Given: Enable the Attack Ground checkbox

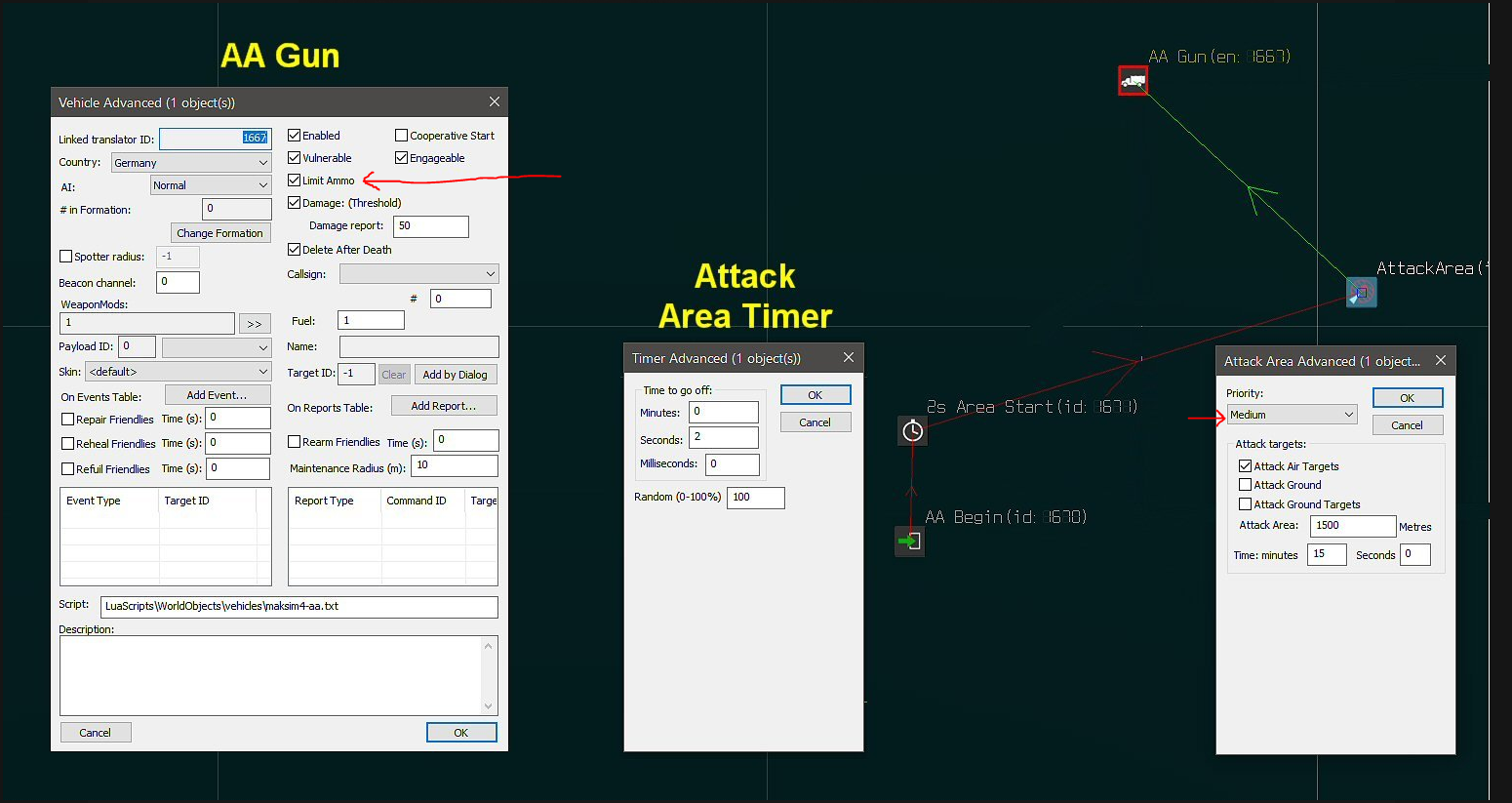Looking at the screenshot, I should (x=1246, y=485).
